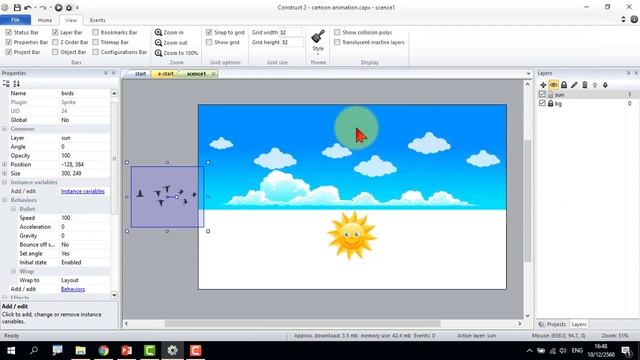Toggle the Project Bar checkbox
Viewport: 640px width, 360px height.
[x=9, y=52]
